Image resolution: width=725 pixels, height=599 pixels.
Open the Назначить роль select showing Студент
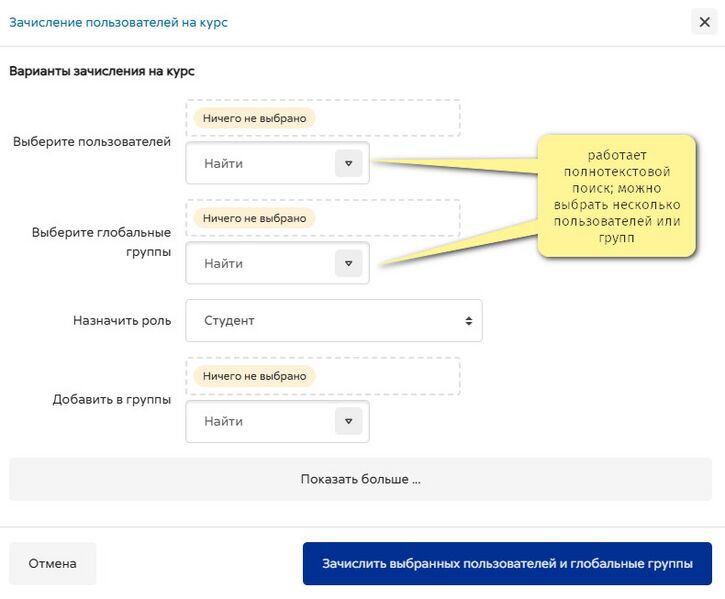coord(334,321)
